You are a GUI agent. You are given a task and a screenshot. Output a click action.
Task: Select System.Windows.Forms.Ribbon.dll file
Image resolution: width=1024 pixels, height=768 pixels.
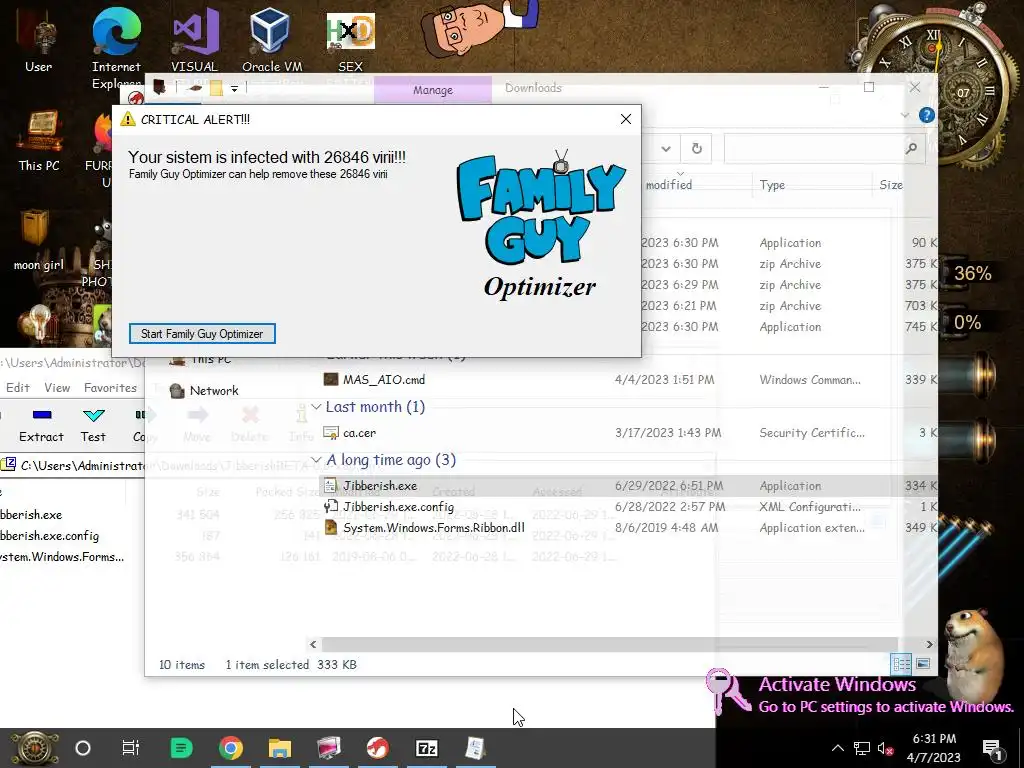point(434,527)
